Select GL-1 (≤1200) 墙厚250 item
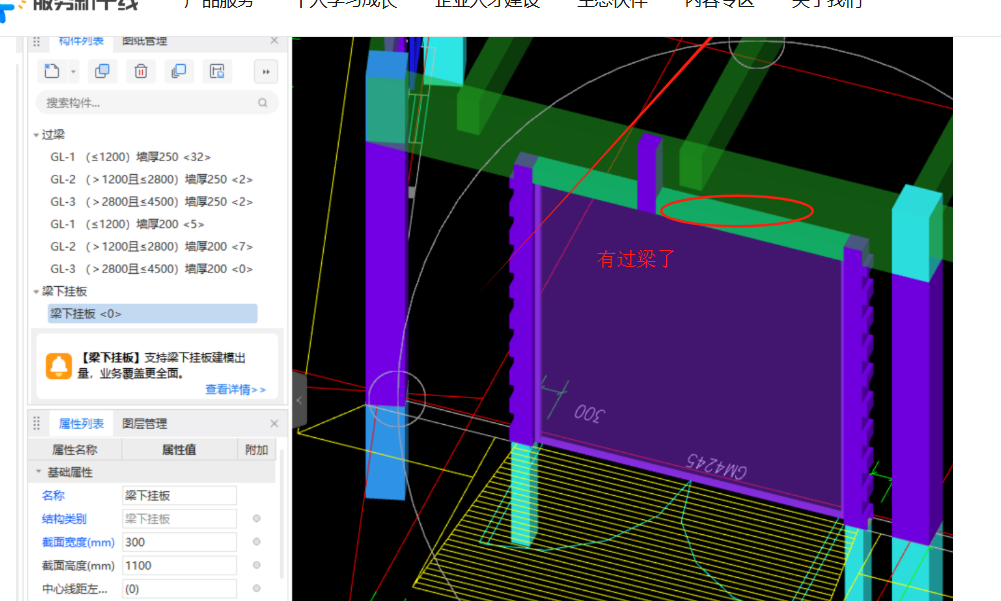 (130, 157)
